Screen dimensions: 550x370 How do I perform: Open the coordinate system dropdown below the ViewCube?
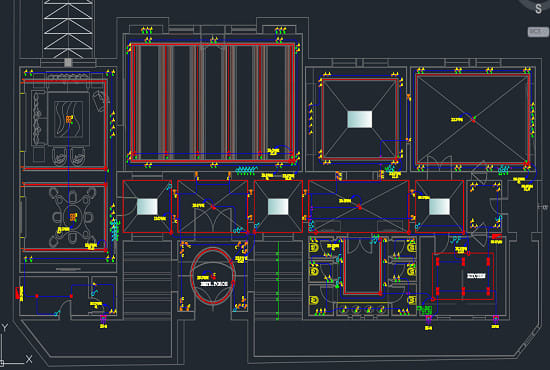pos(538,32)
